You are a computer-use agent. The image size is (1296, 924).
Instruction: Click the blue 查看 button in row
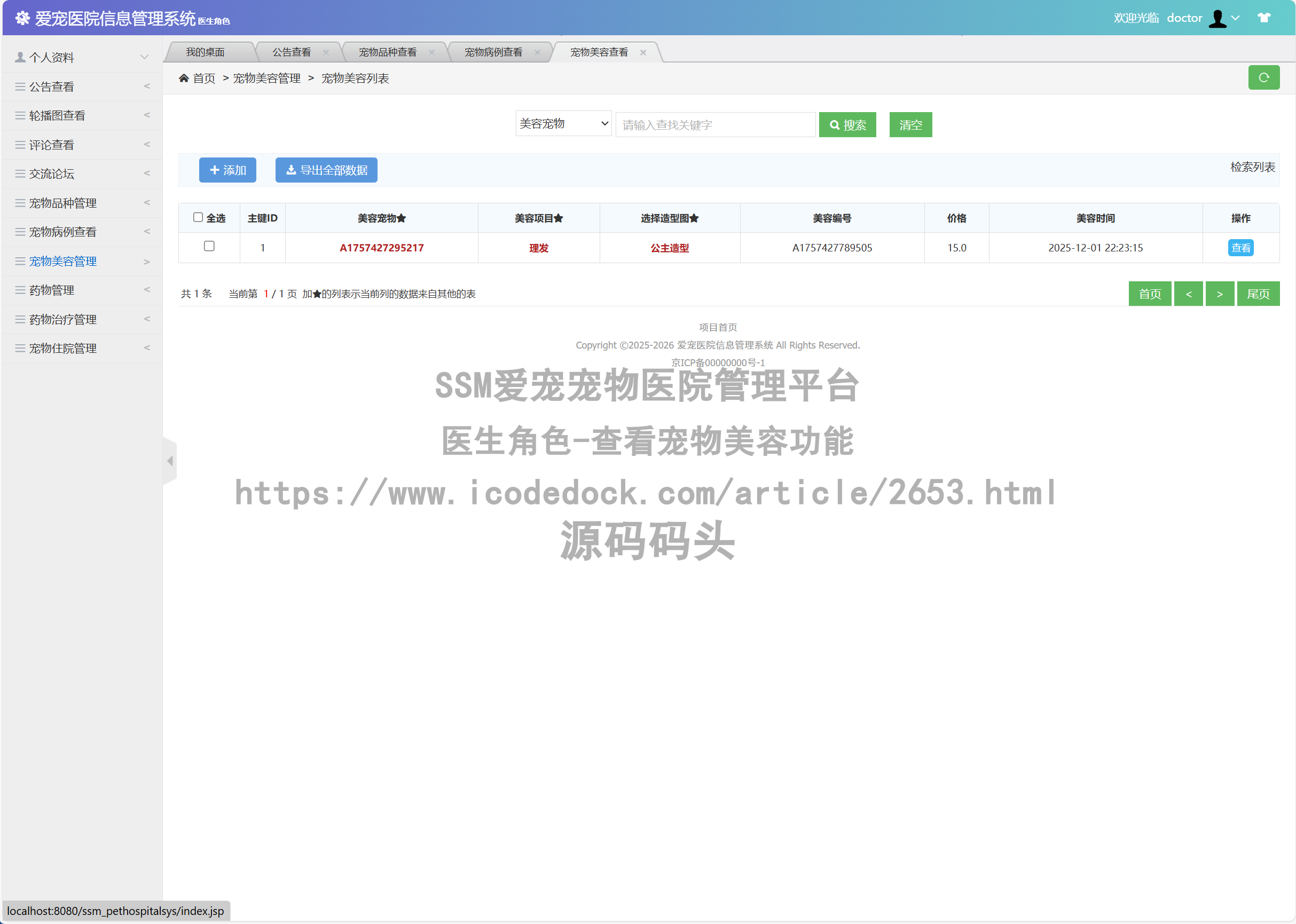click(x=1240, y=248)
